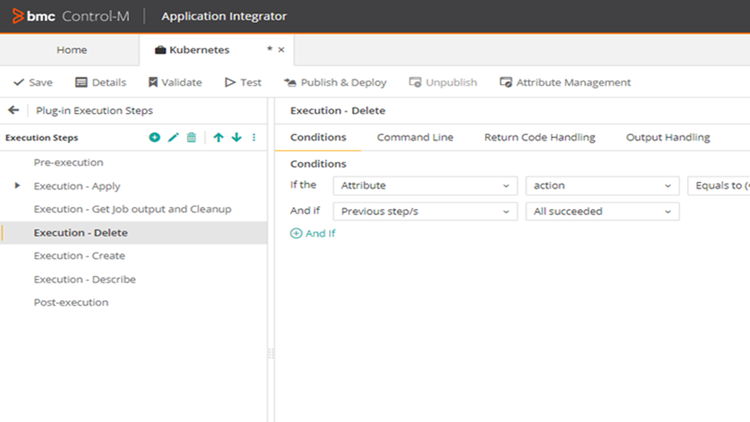The width and height of the screenshot is (750, 422).
Task: Open execution steps more options menu
Action: (254, 137)
